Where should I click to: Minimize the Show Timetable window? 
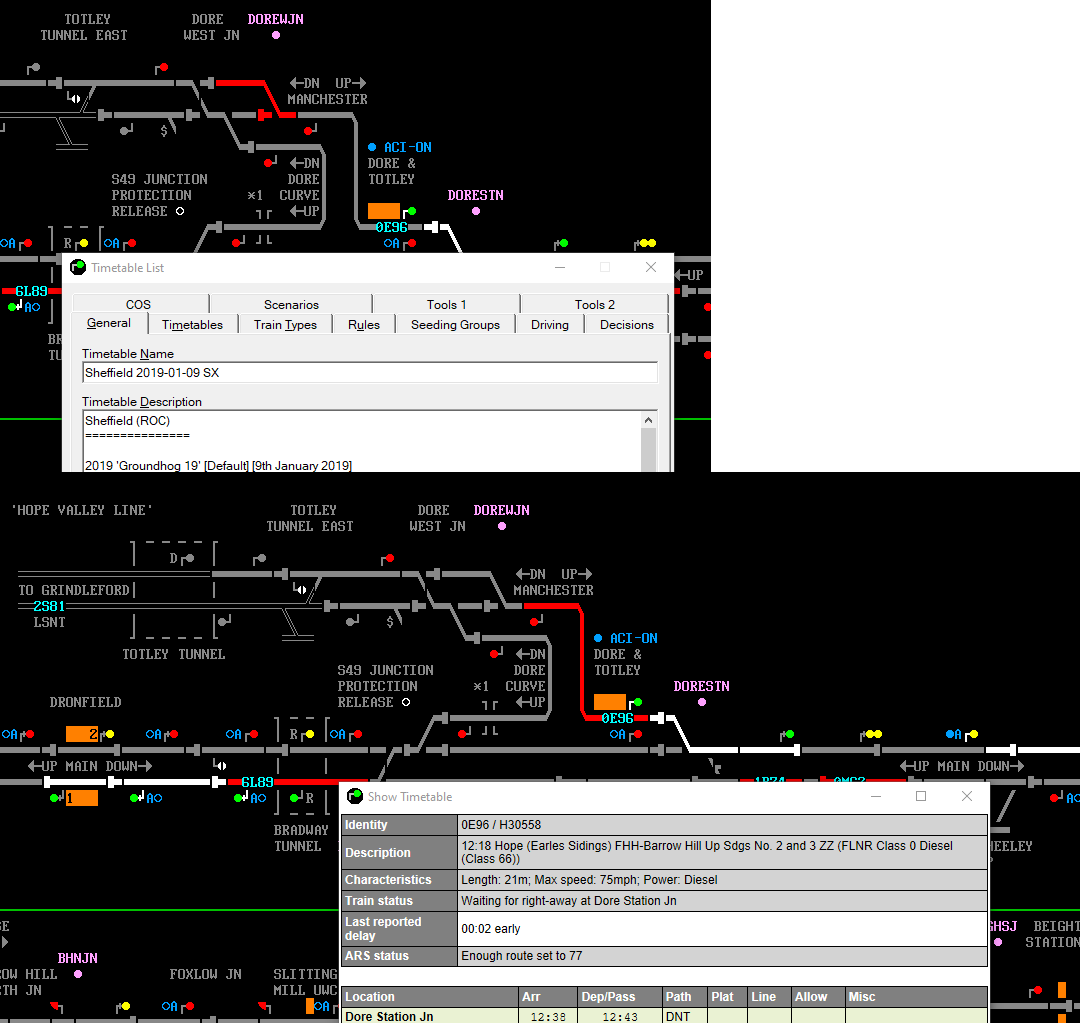pyautogui.click(x=876, y=796)
